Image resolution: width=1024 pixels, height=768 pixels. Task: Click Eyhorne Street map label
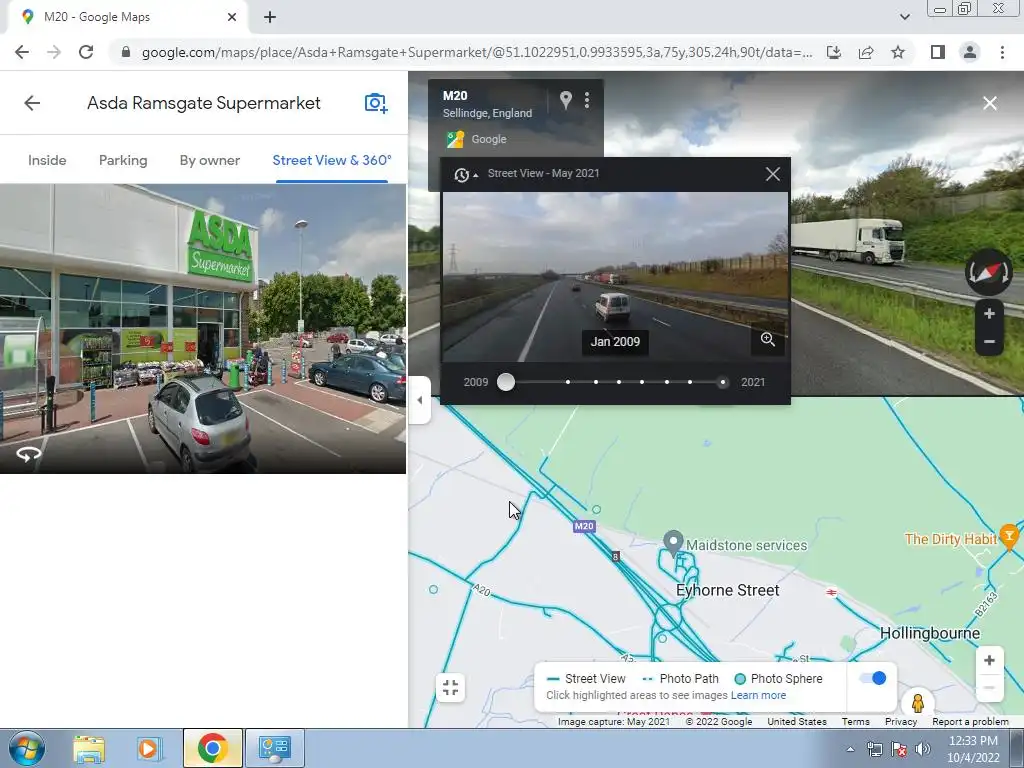coord(728,590)
